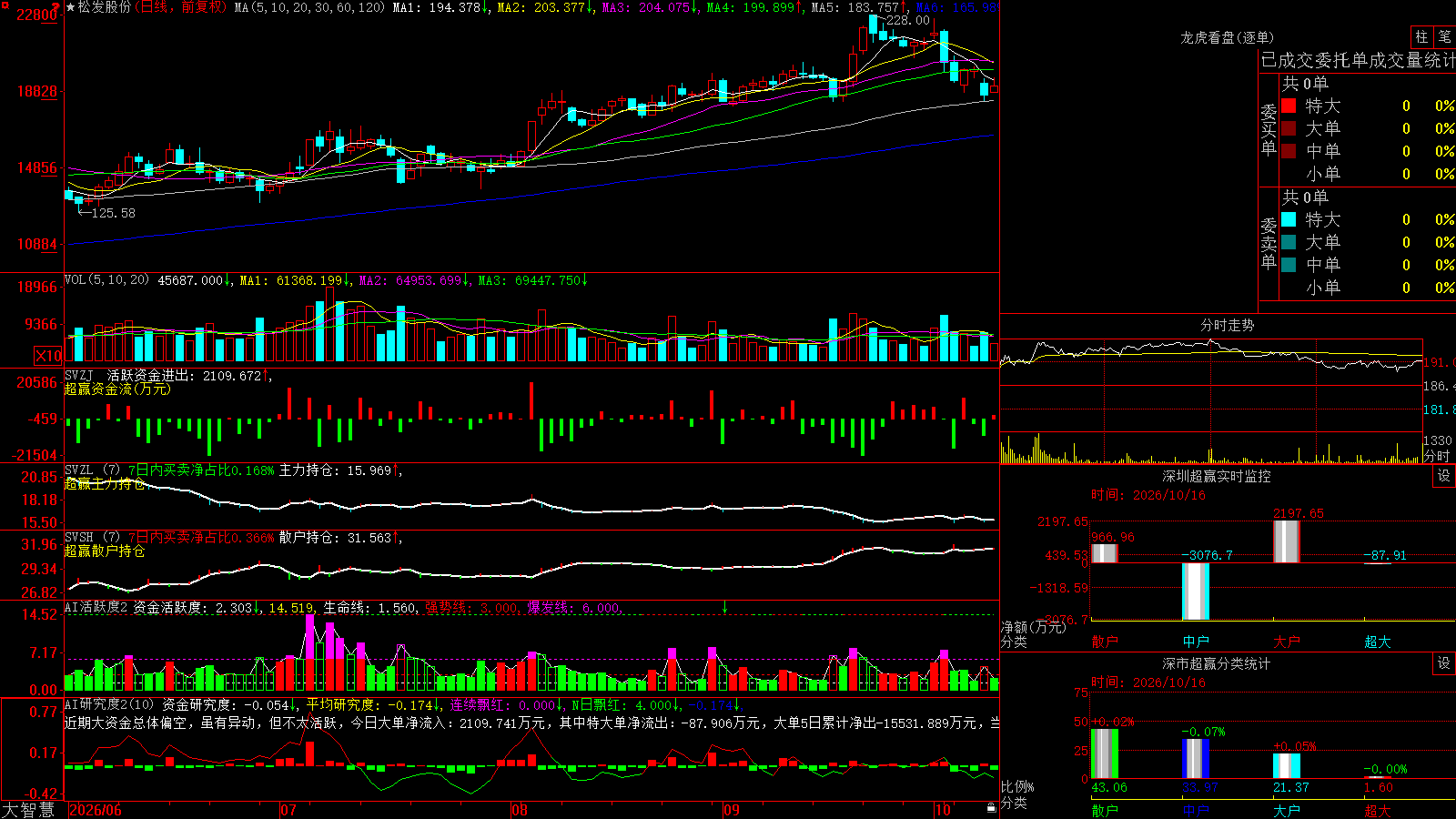Click the 2197.65 大户 net amount bar
This screenshot has height=819, width=1456.
pos(1287,541)
